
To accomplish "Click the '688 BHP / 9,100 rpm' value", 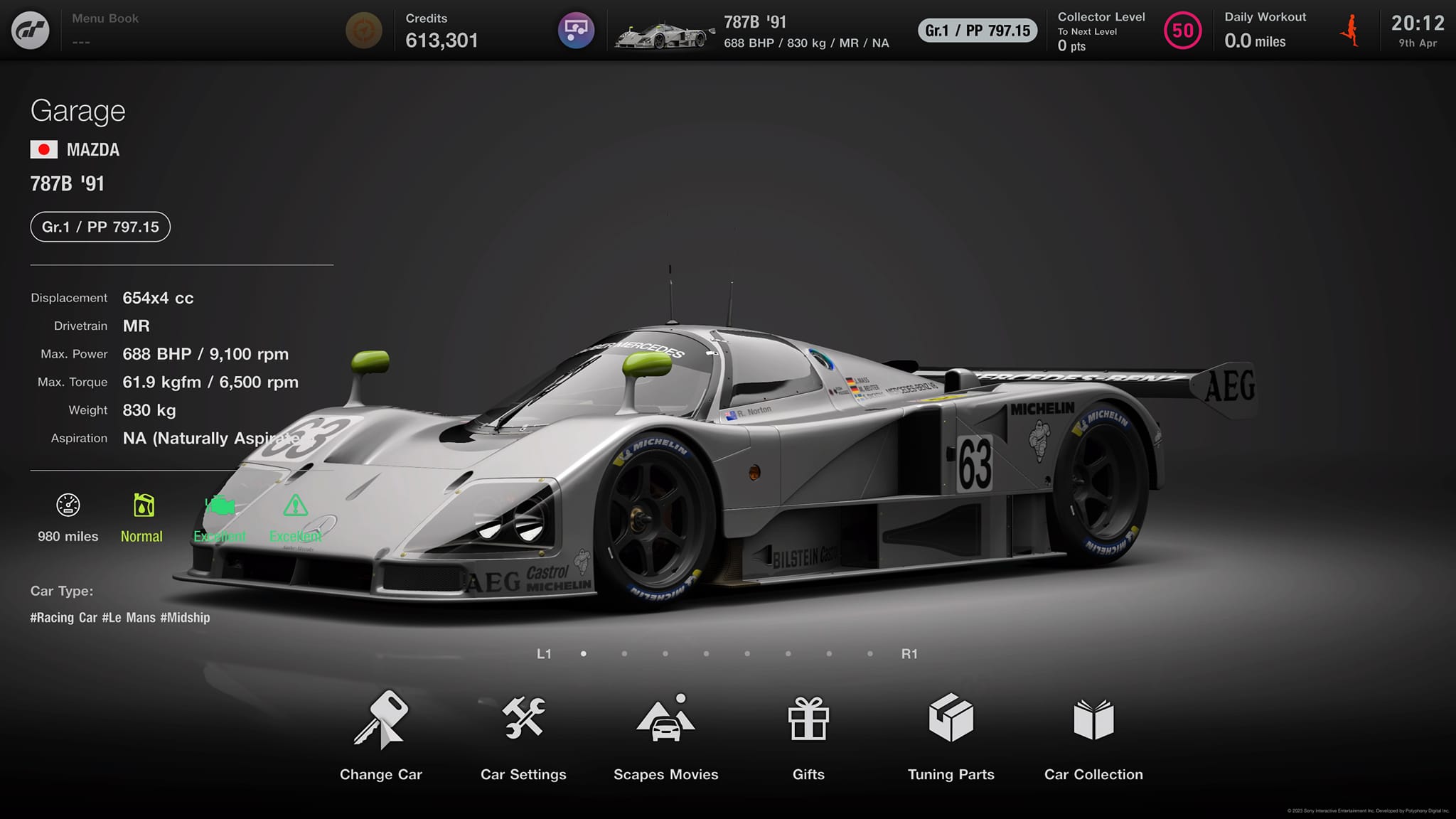I will click(205, 354).
